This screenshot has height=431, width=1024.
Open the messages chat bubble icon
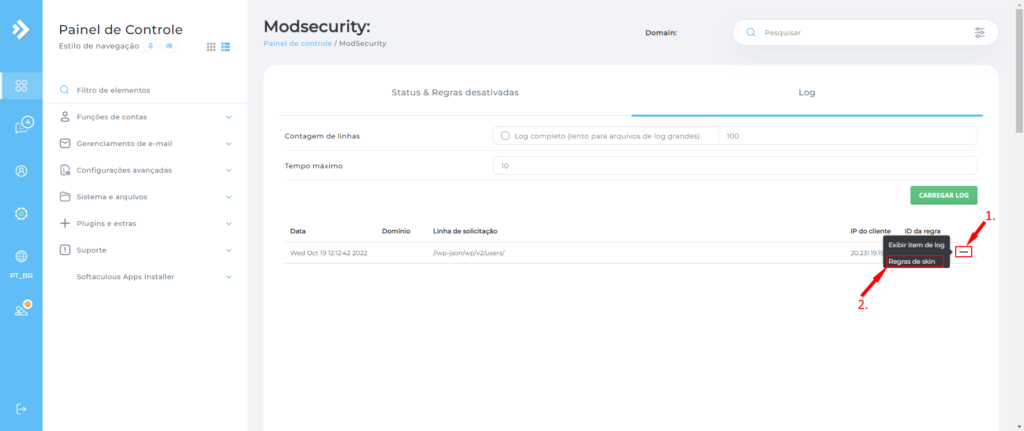point(21,126)
